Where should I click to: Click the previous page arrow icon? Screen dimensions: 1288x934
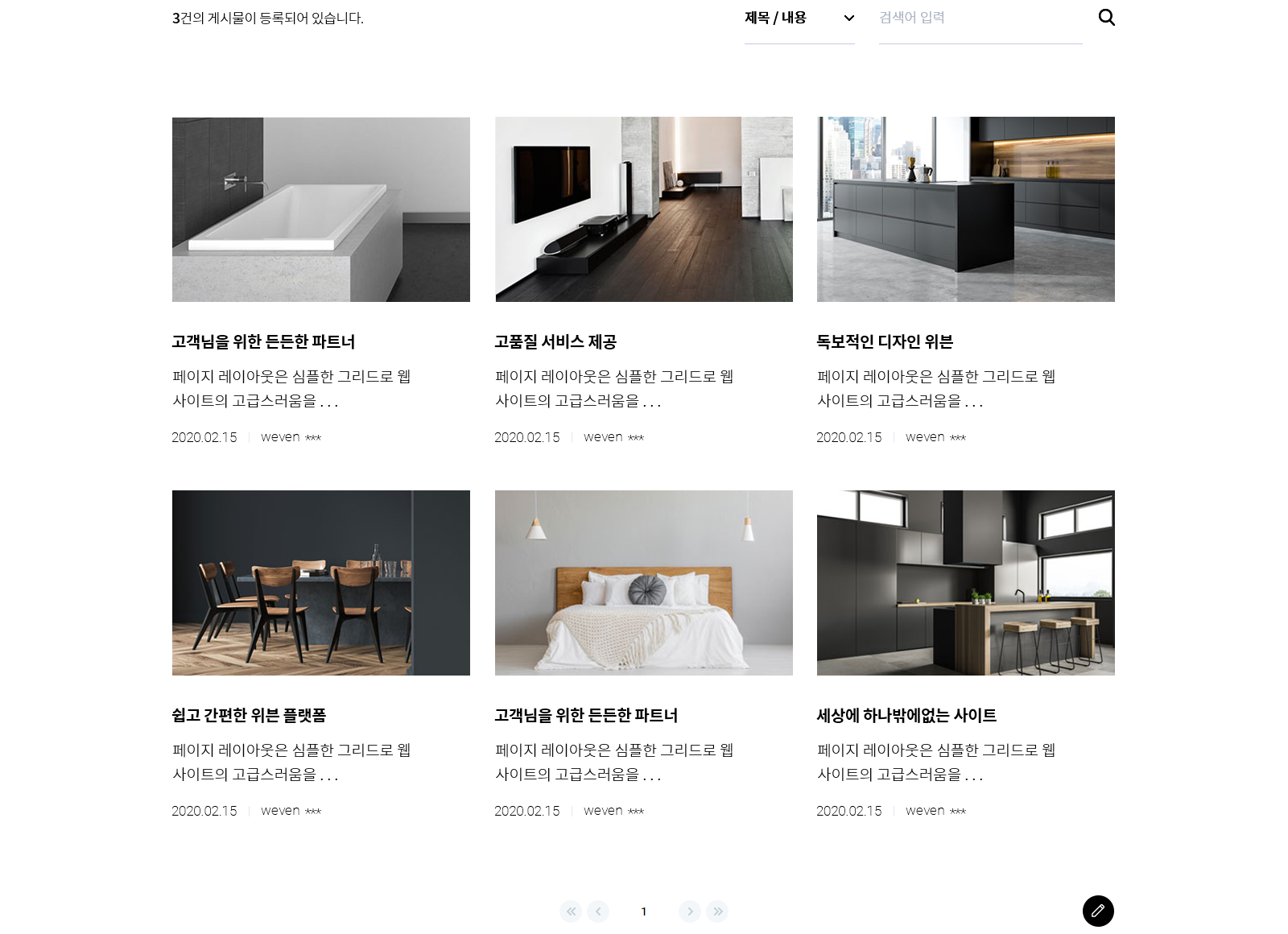pos(598,911)
